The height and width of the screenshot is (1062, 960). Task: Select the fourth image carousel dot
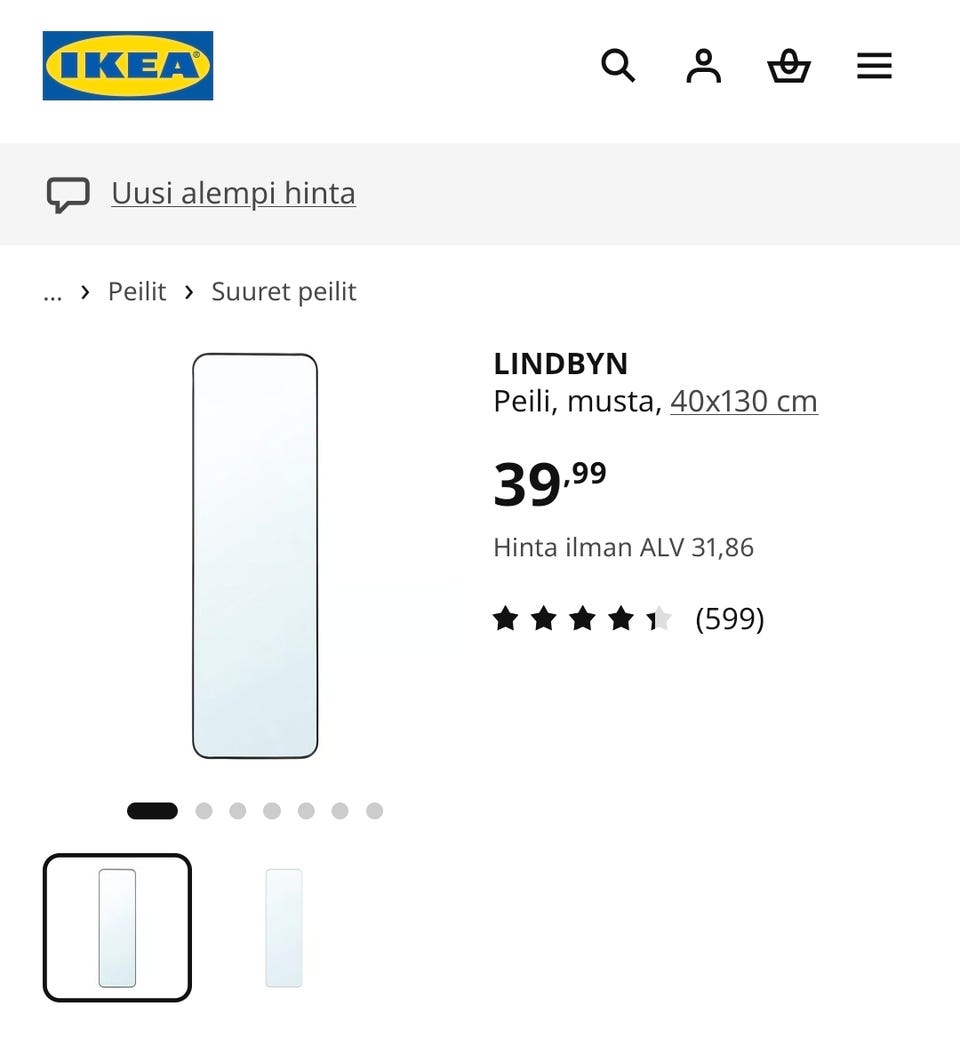coord(272,811)
